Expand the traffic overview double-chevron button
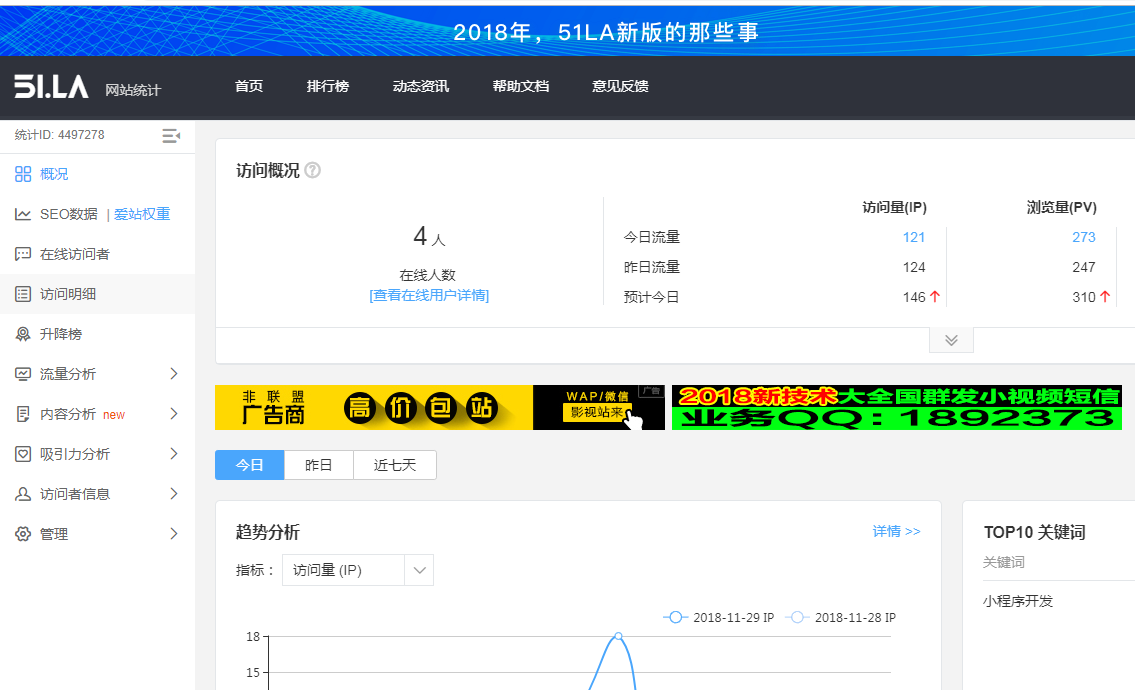The height and width of the screenshot is (690, 1135). coord(951,340)
